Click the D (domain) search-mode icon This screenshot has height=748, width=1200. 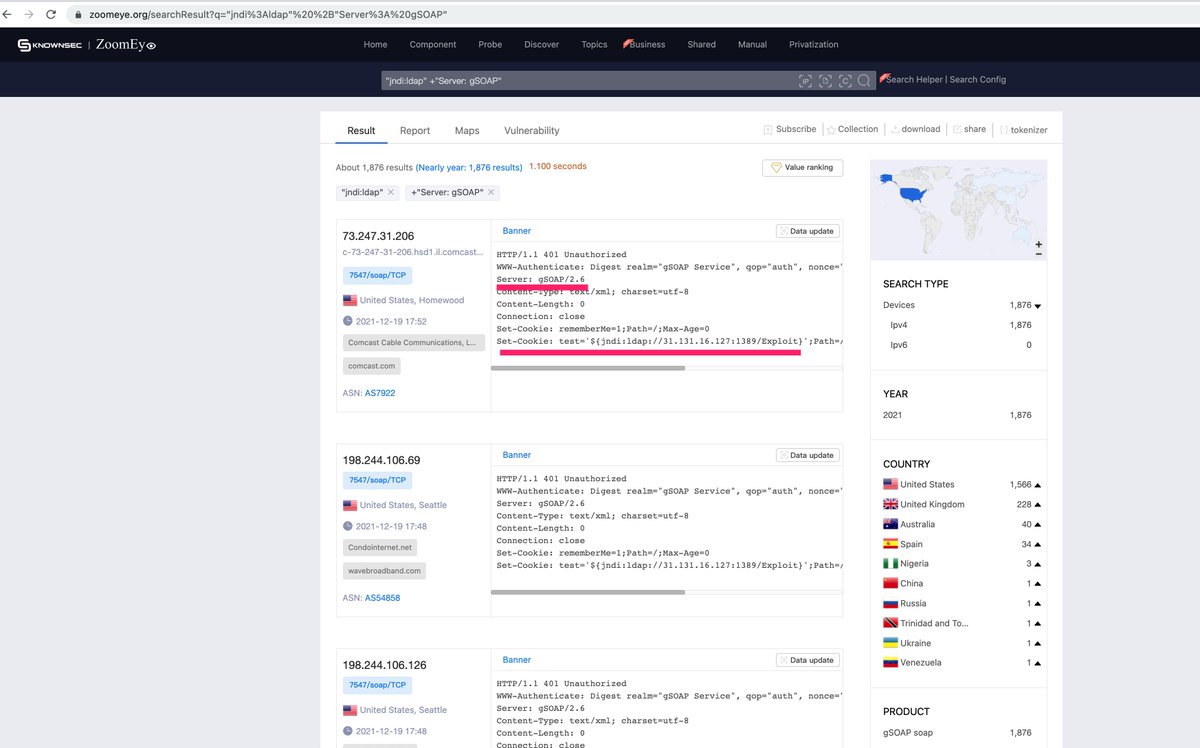(x=825, y=81)
